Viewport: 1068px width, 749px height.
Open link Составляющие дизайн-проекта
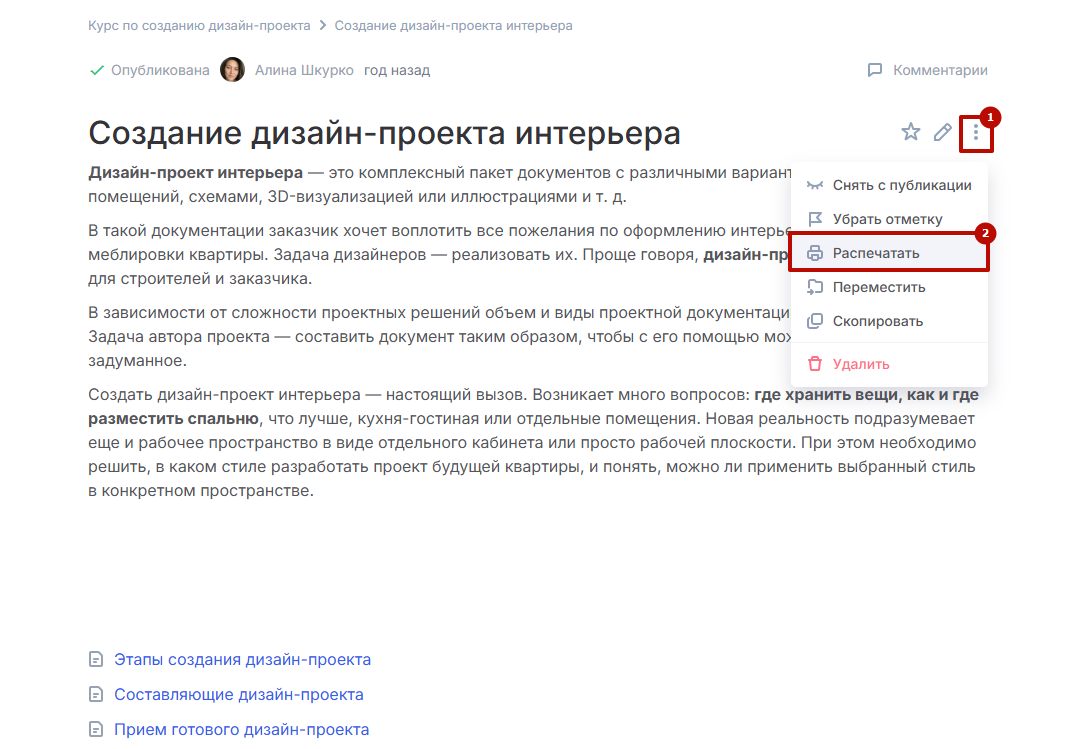click(x=238, y=695)
